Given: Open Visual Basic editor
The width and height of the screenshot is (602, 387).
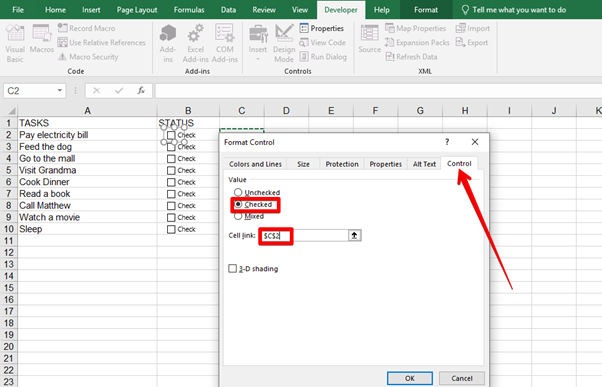Looking at the screenshot, I should 15,43.
